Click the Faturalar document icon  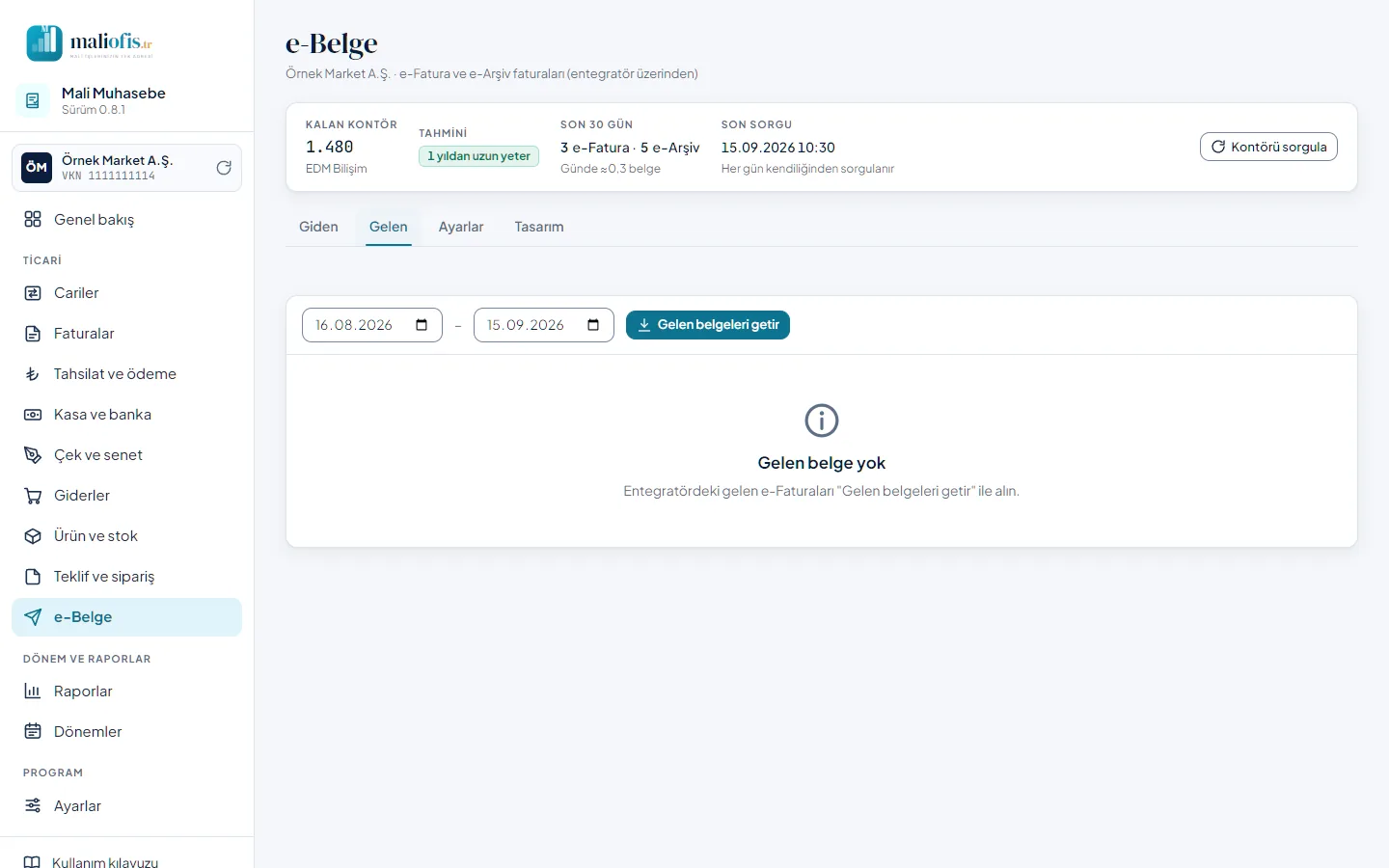coord(33,334)
